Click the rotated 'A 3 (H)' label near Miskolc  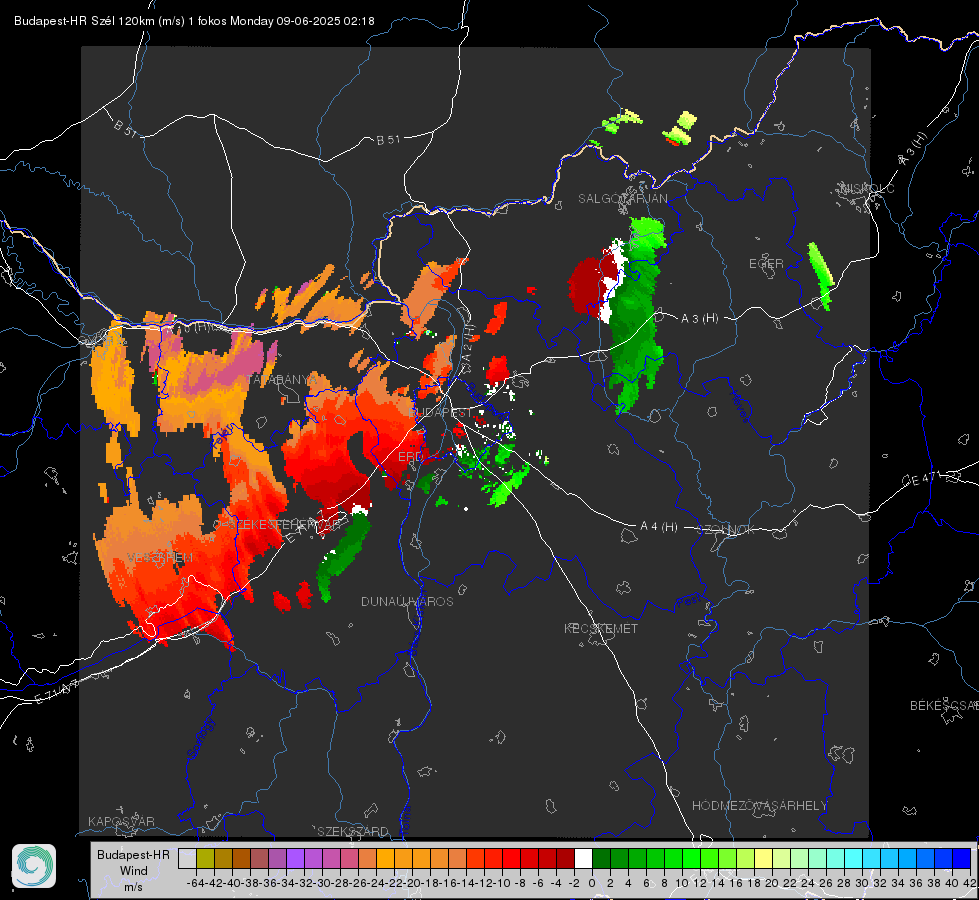click(x=913, y=149)
